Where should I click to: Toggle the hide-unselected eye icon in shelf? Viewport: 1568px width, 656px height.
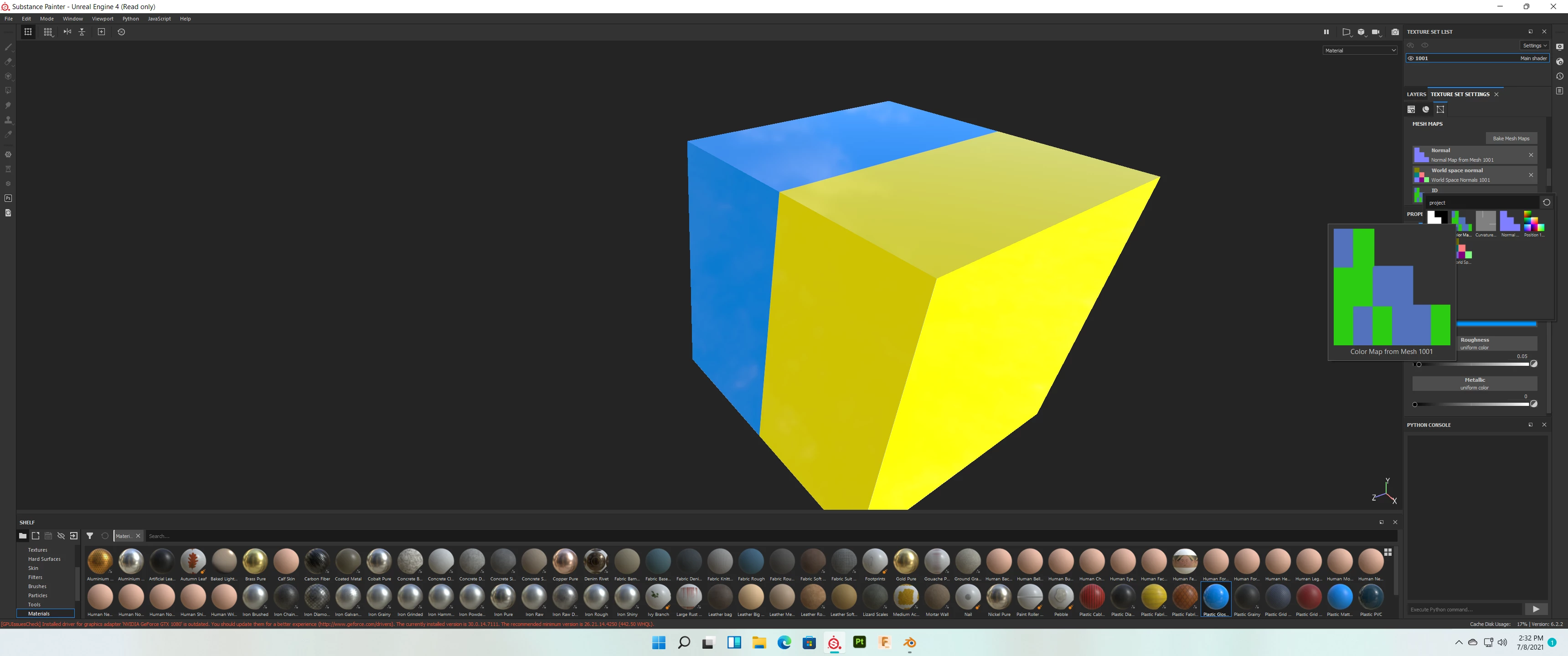point(61,536)
